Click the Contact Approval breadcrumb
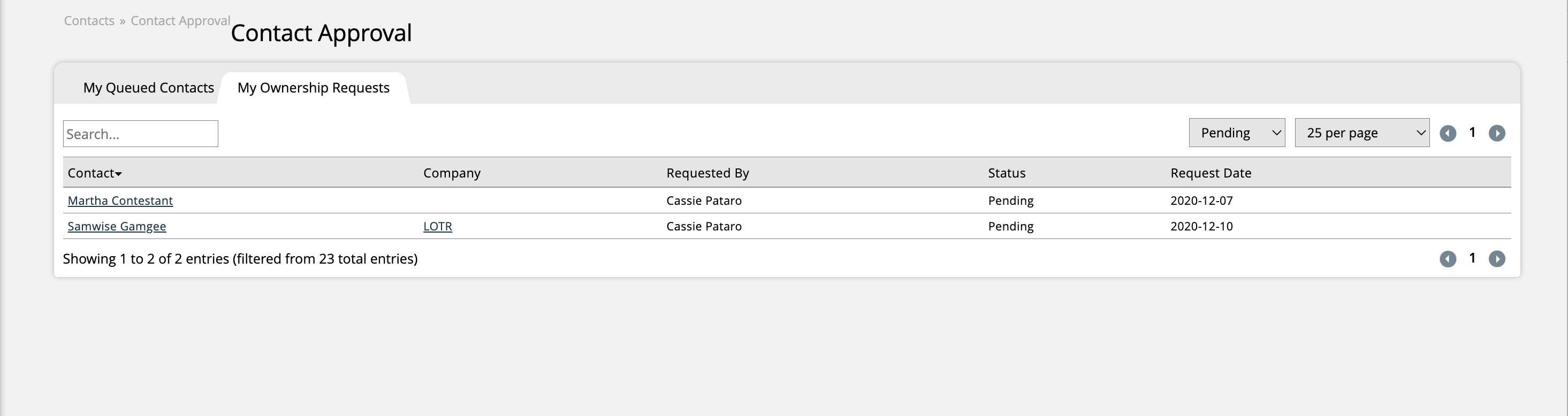 click(x=180, y=21)
